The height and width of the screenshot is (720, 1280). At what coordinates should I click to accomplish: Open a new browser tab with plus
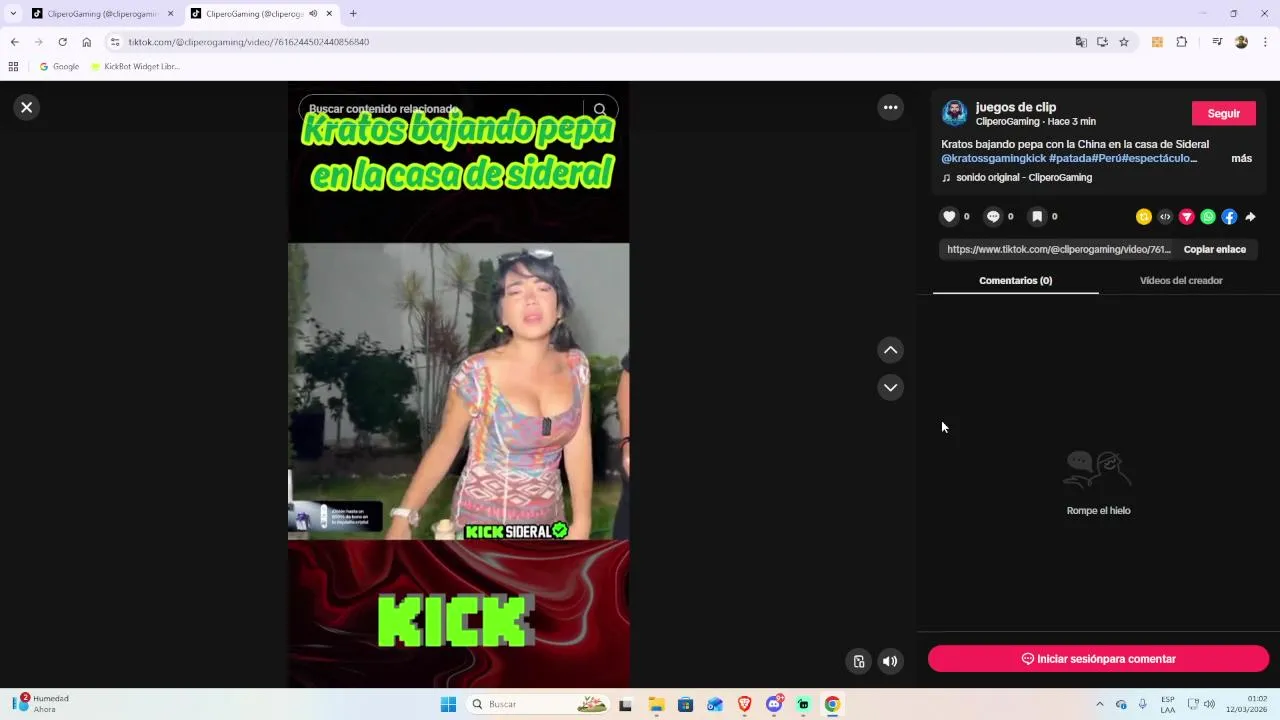353,14
